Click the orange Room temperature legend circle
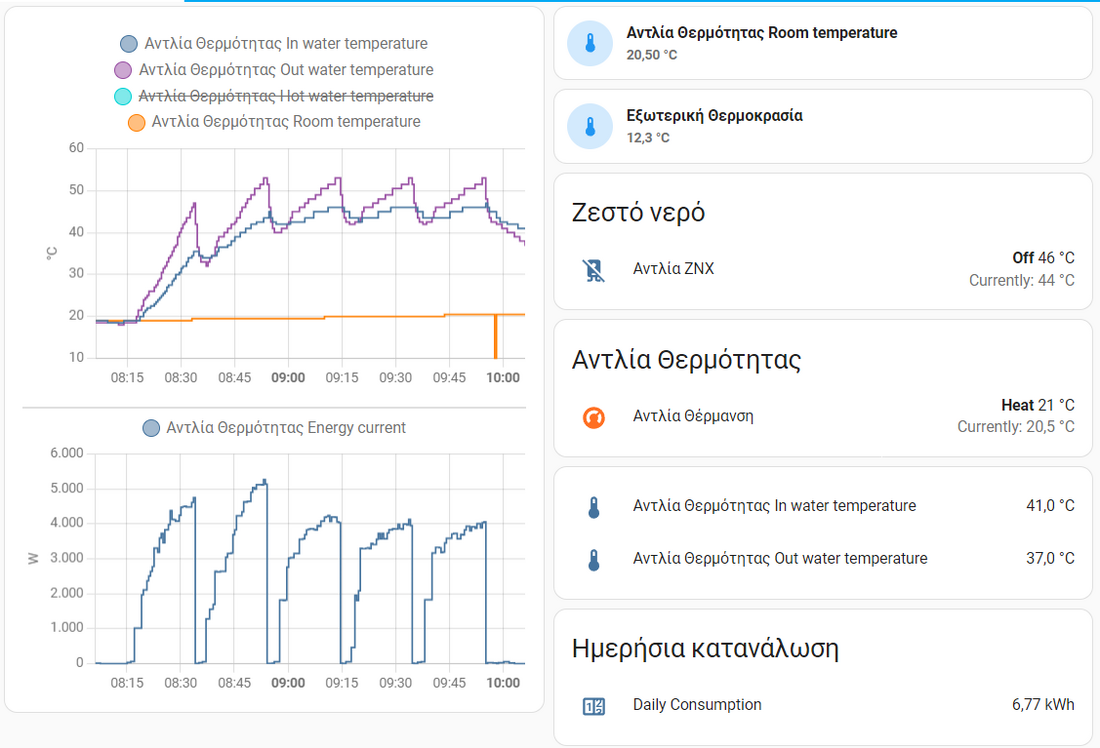Screen dimensions: 1100x748 tap(137, 122)
